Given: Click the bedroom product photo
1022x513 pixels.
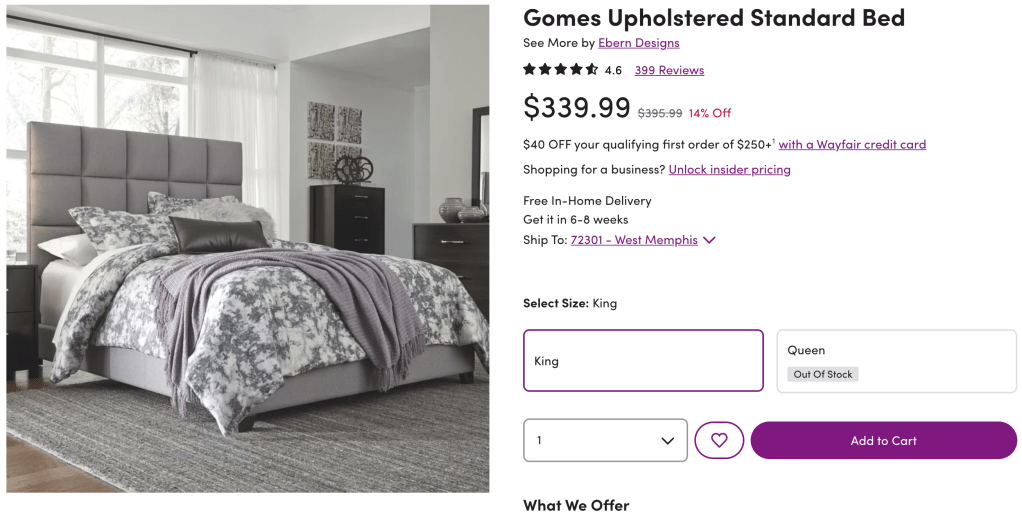Looking at the screenshot, I should point(248,248).
